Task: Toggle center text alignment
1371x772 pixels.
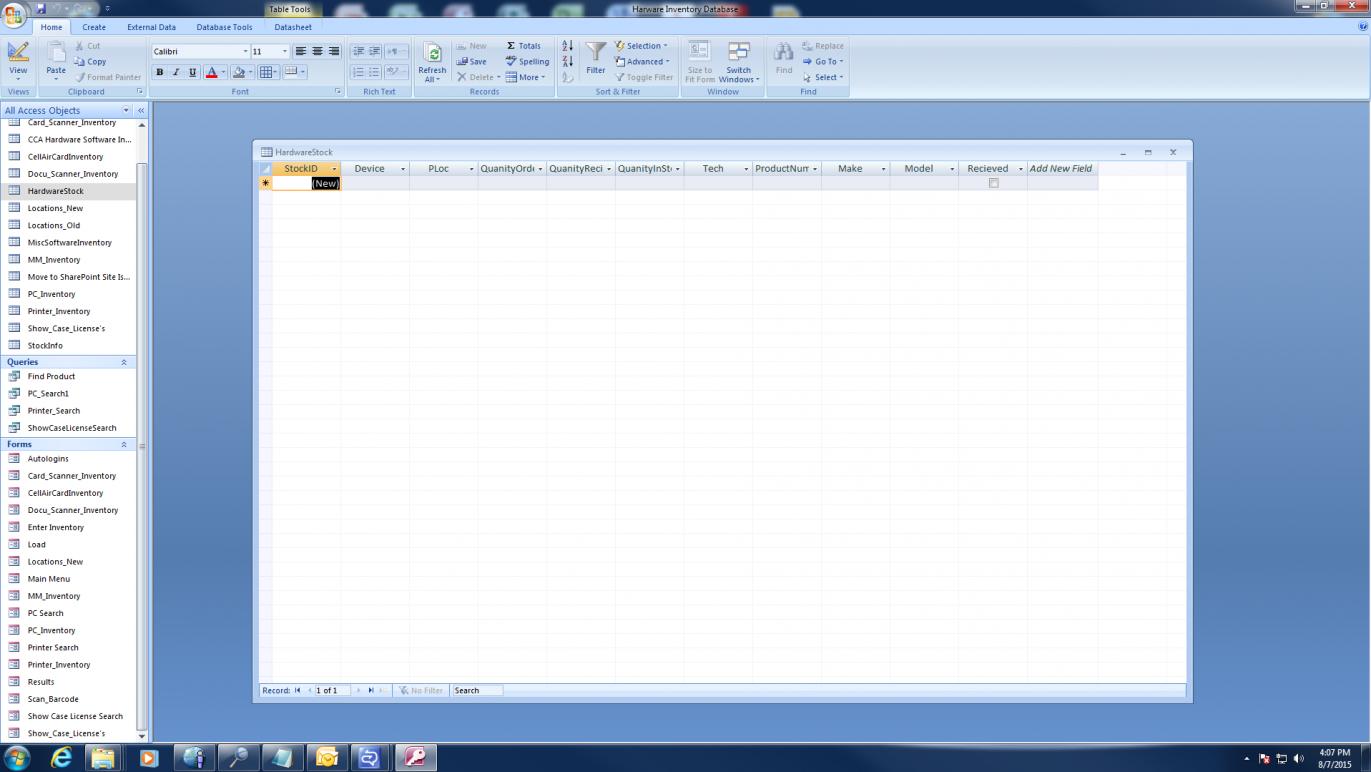Action: tap(317, 51)
